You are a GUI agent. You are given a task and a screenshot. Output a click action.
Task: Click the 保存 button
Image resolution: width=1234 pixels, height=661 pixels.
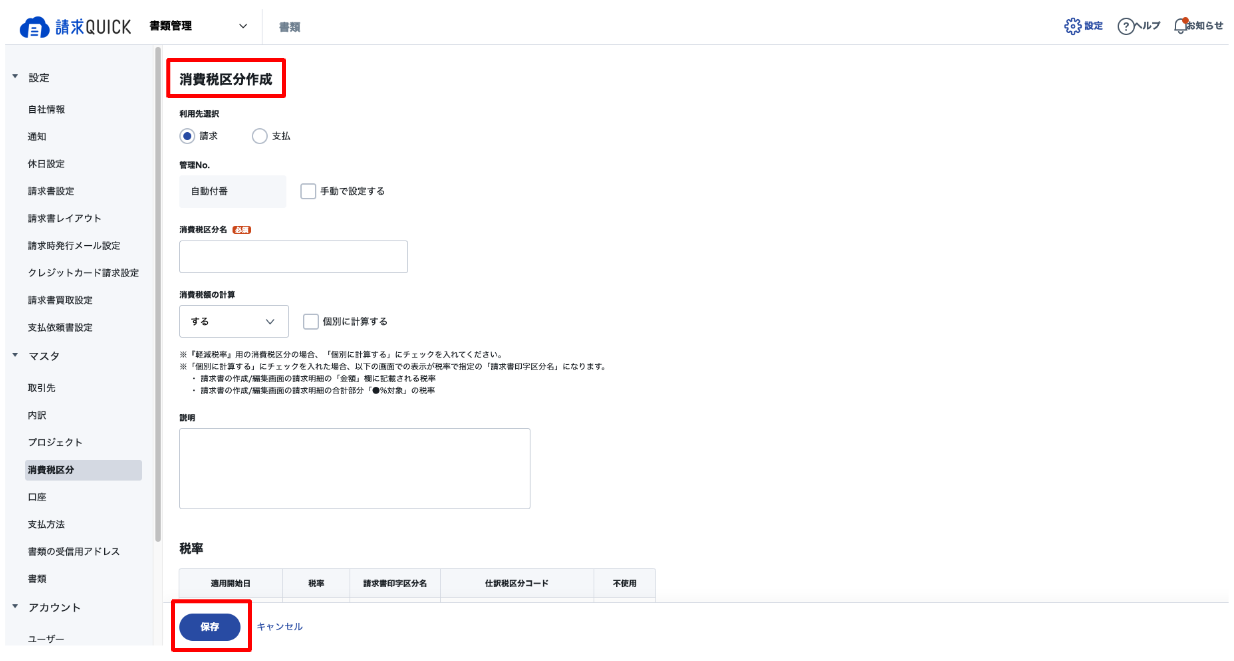click(210, 627)
